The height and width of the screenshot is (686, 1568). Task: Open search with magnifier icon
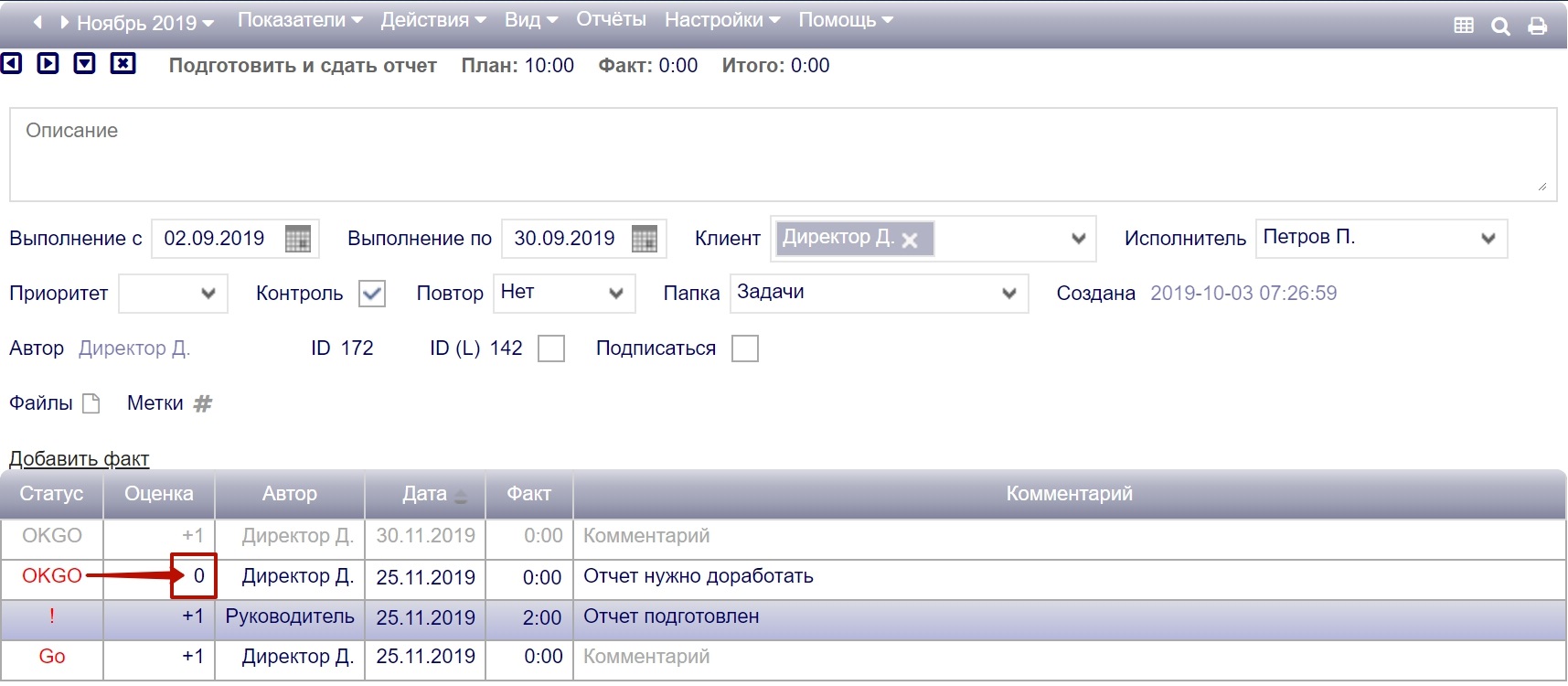tap(1500, 27)
